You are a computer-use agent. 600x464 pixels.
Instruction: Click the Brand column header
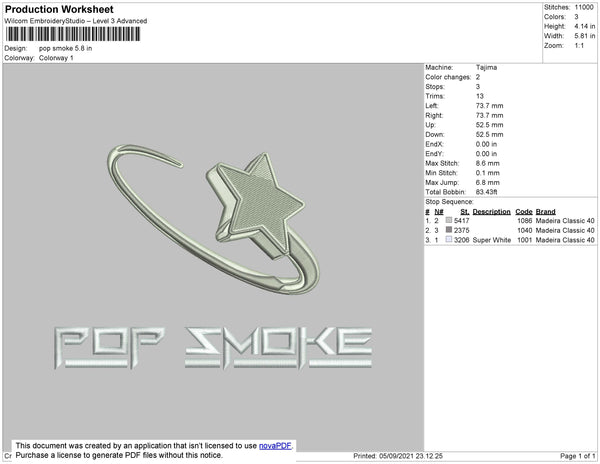click(x=546, y=212)
